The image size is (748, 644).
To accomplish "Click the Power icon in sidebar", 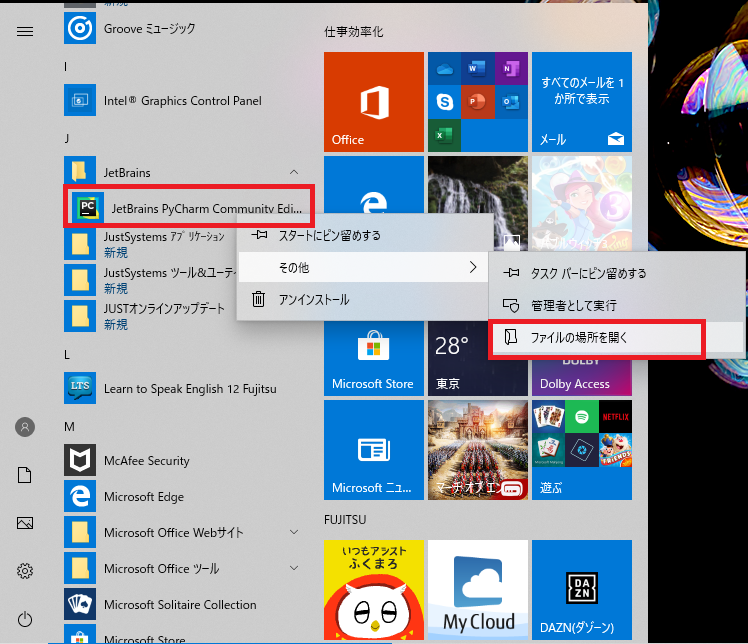I will 25,619.
